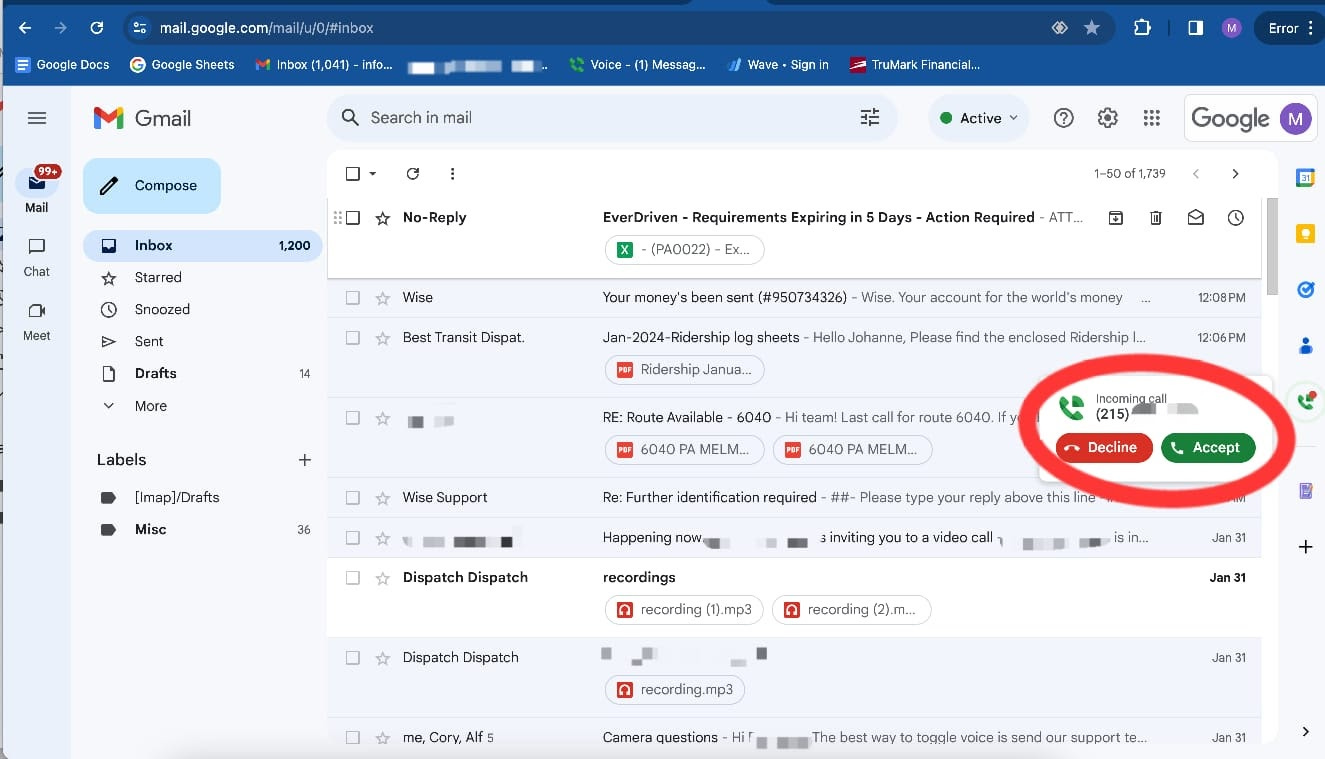
Task: Open the three-dot More toolbar menu
Action: coord(452,174)
